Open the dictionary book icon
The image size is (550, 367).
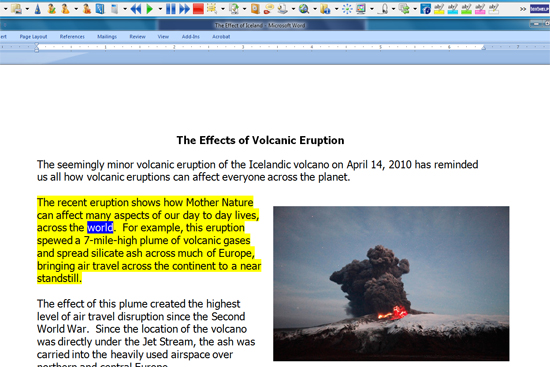100,9
